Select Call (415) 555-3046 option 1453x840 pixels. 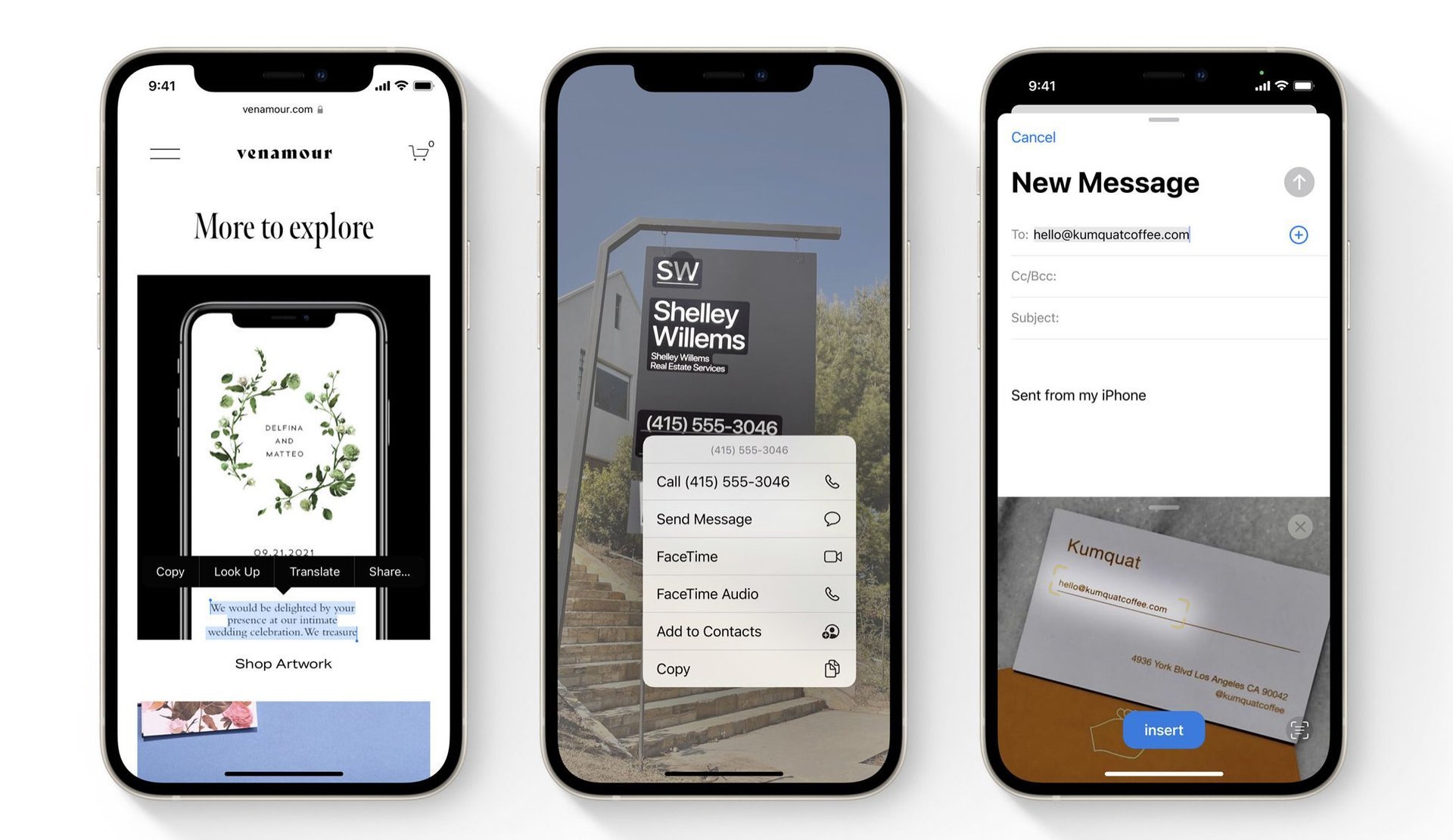(x=748, y=481)
